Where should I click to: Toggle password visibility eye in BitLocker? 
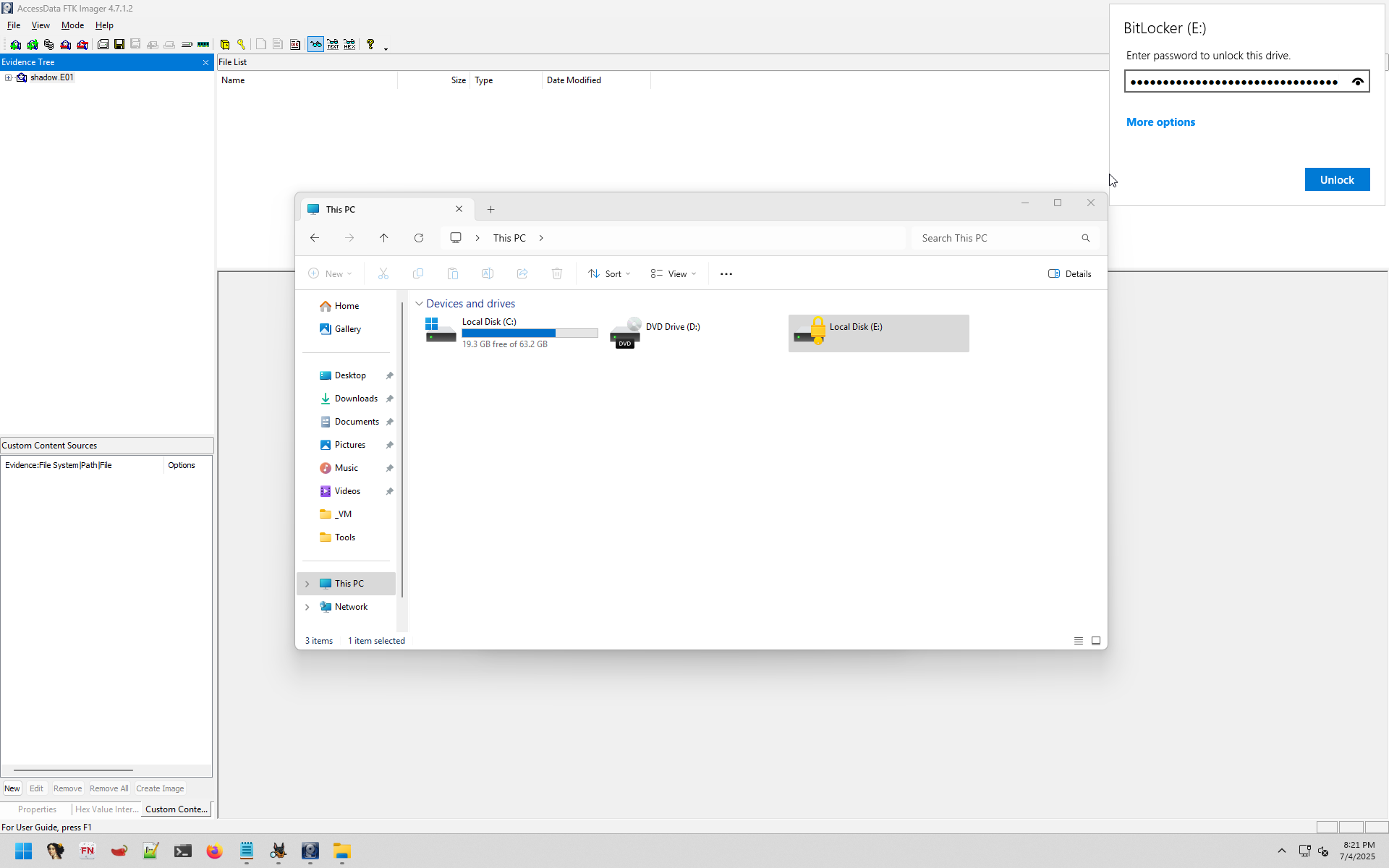1357,82
